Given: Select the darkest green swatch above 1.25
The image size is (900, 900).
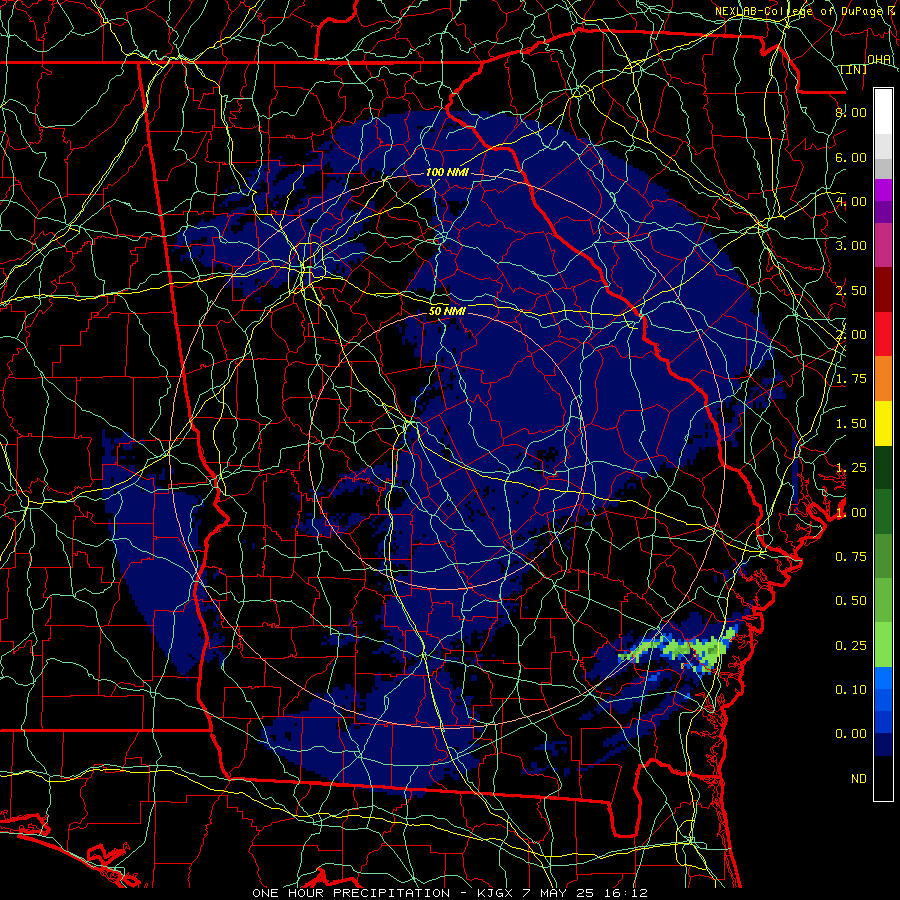Looking at the screenshot, I should click(883, 467).
